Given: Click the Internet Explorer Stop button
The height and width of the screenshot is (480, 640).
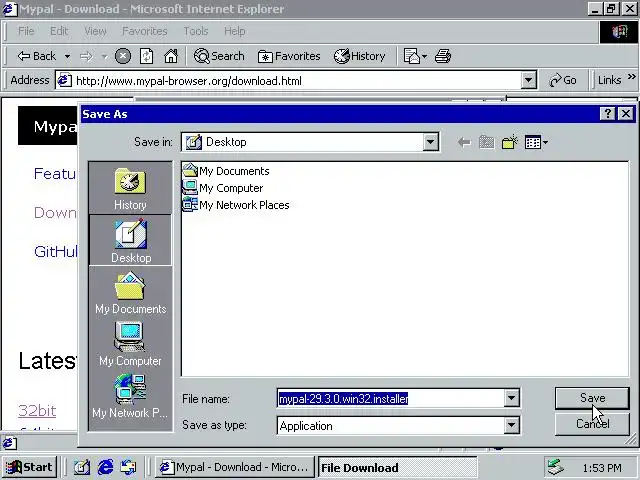Looking at the screenshot, I should point(122,56).
